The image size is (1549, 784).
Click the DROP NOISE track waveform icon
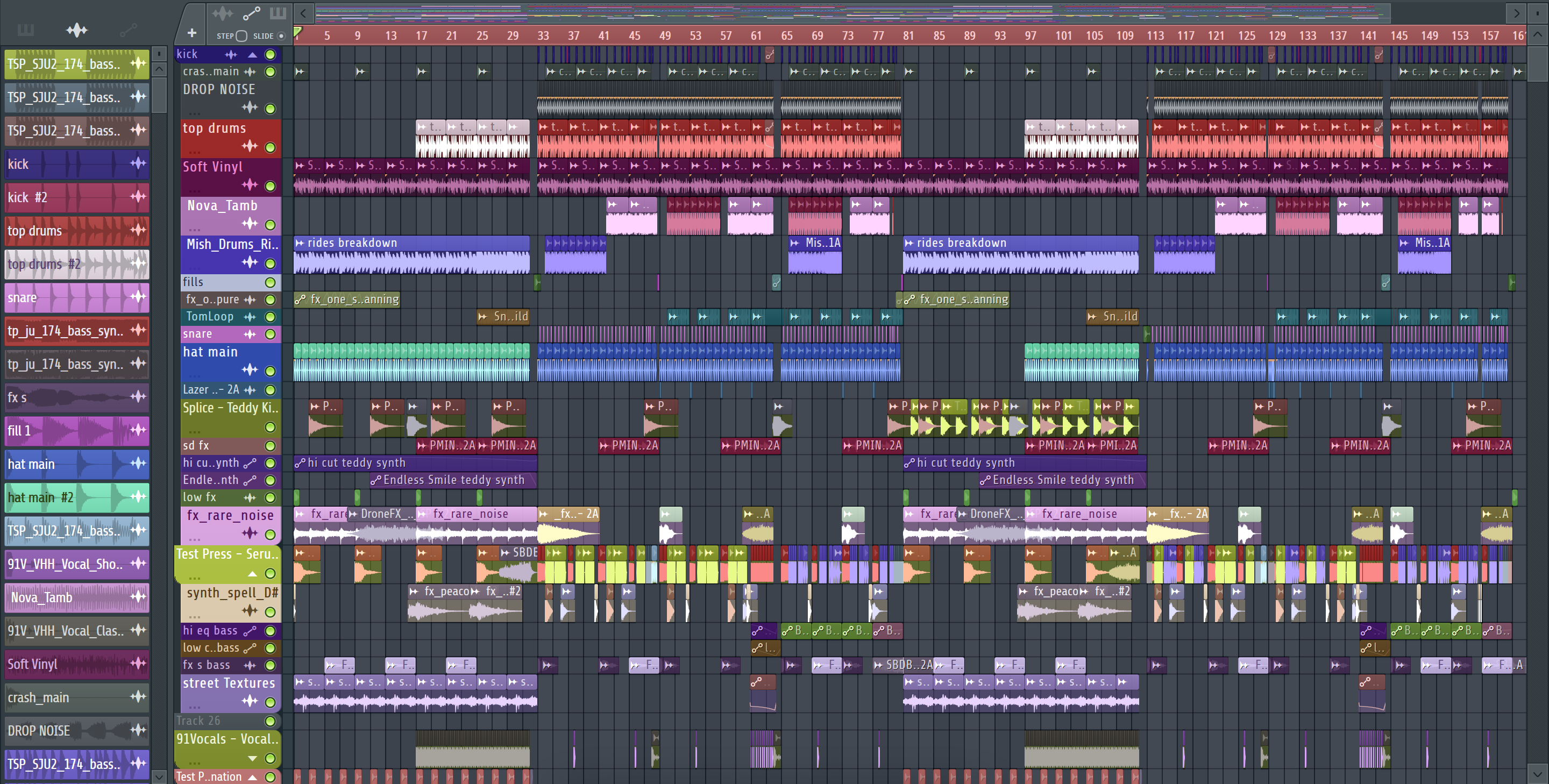(250, 108)
